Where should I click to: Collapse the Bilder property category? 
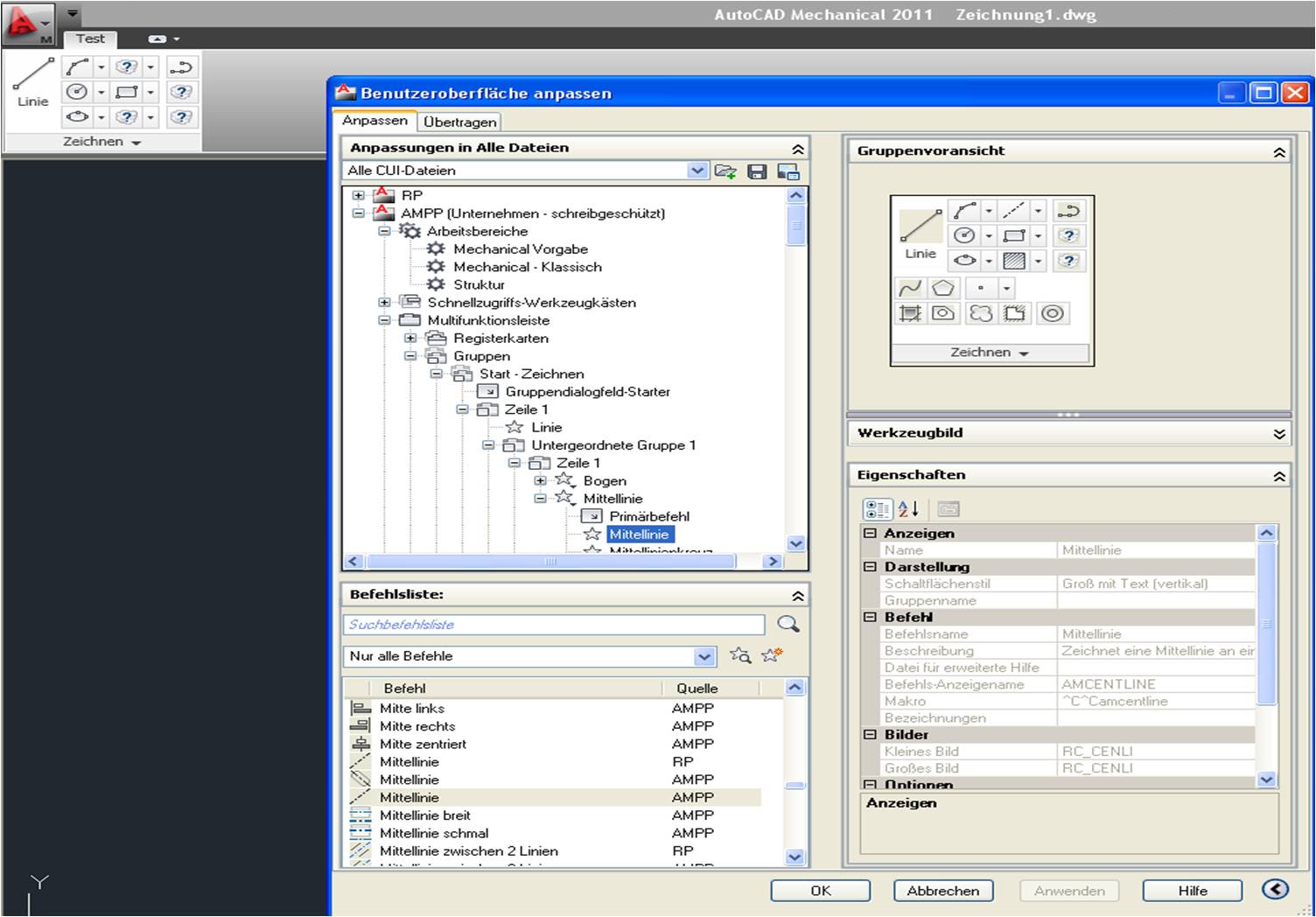tap(870, 735)
